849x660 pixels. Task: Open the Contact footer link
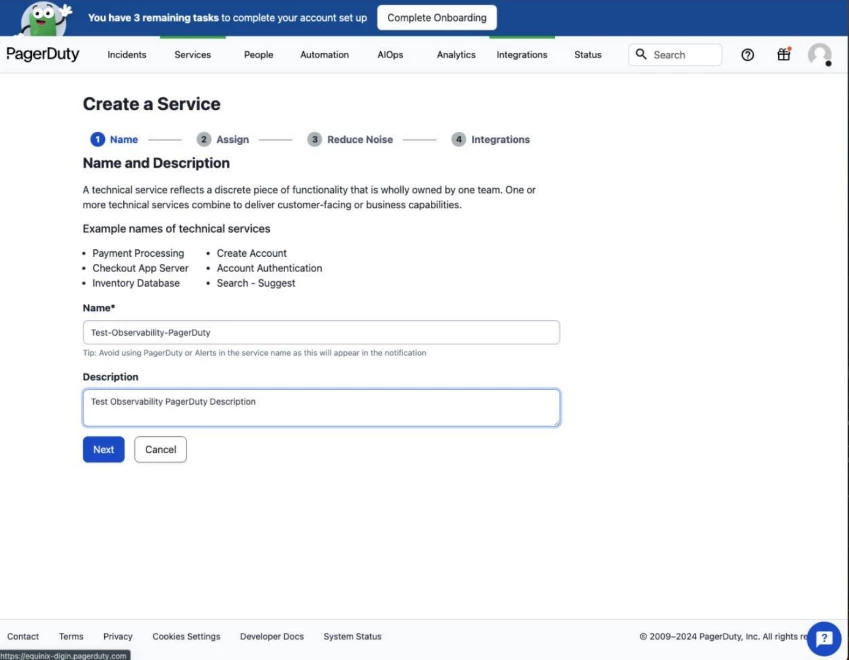coord(23,636)
